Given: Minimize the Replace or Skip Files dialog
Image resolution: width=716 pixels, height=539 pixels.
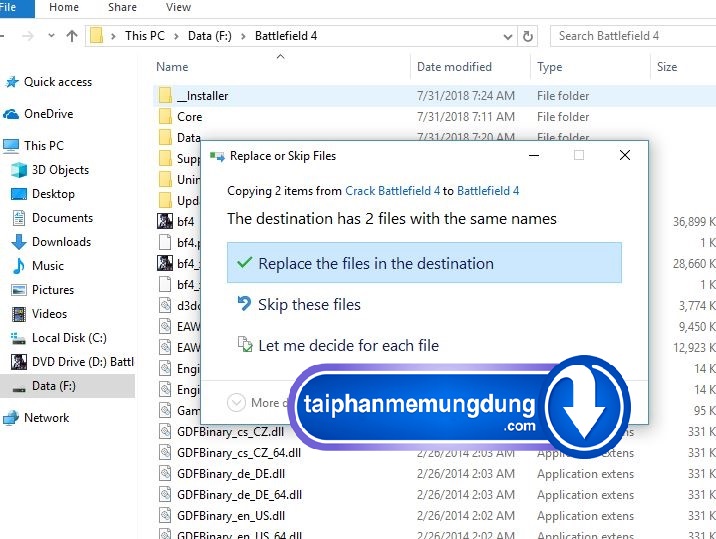Looking at the screenshot, I should (x=534, y=155).
